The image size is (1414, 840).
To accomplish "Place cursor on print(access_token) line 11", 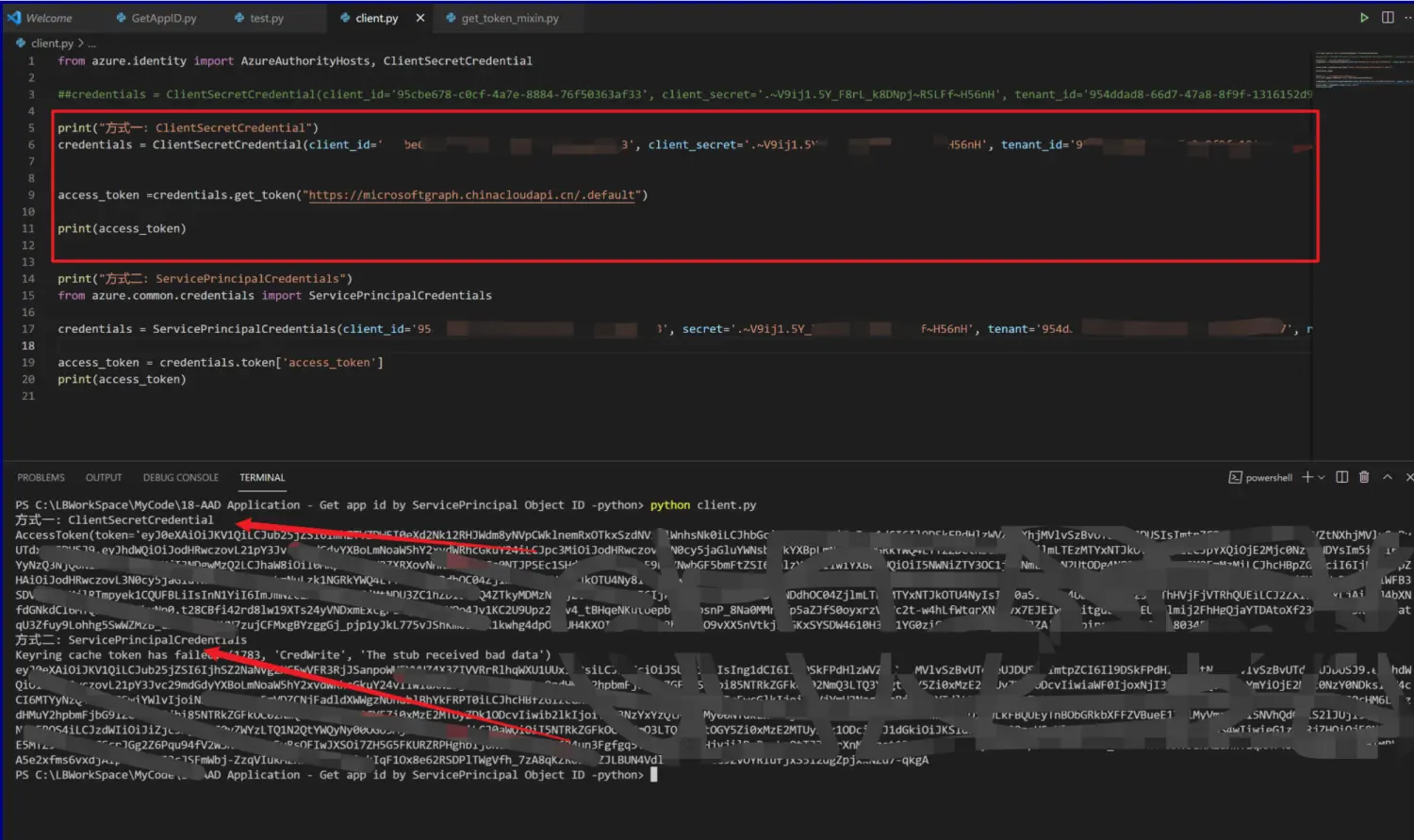I will pos(122,228).
